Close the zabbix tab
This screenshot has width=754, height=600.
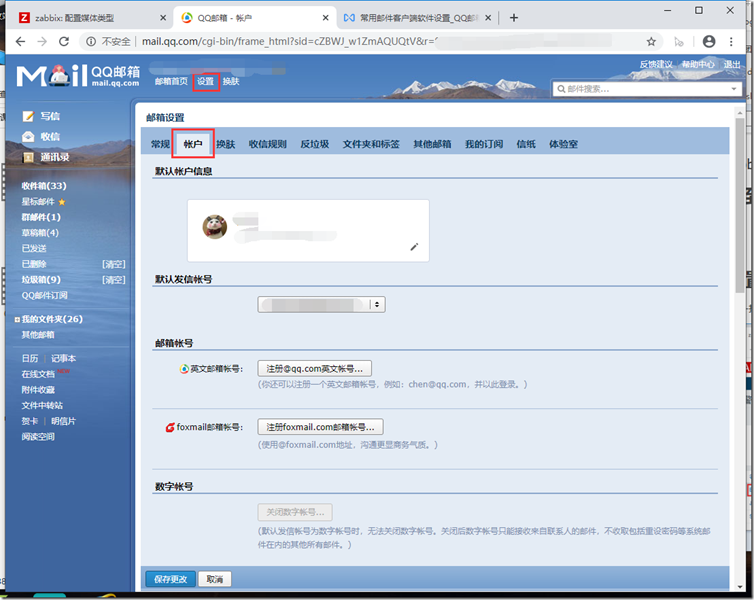pos(163,18)
